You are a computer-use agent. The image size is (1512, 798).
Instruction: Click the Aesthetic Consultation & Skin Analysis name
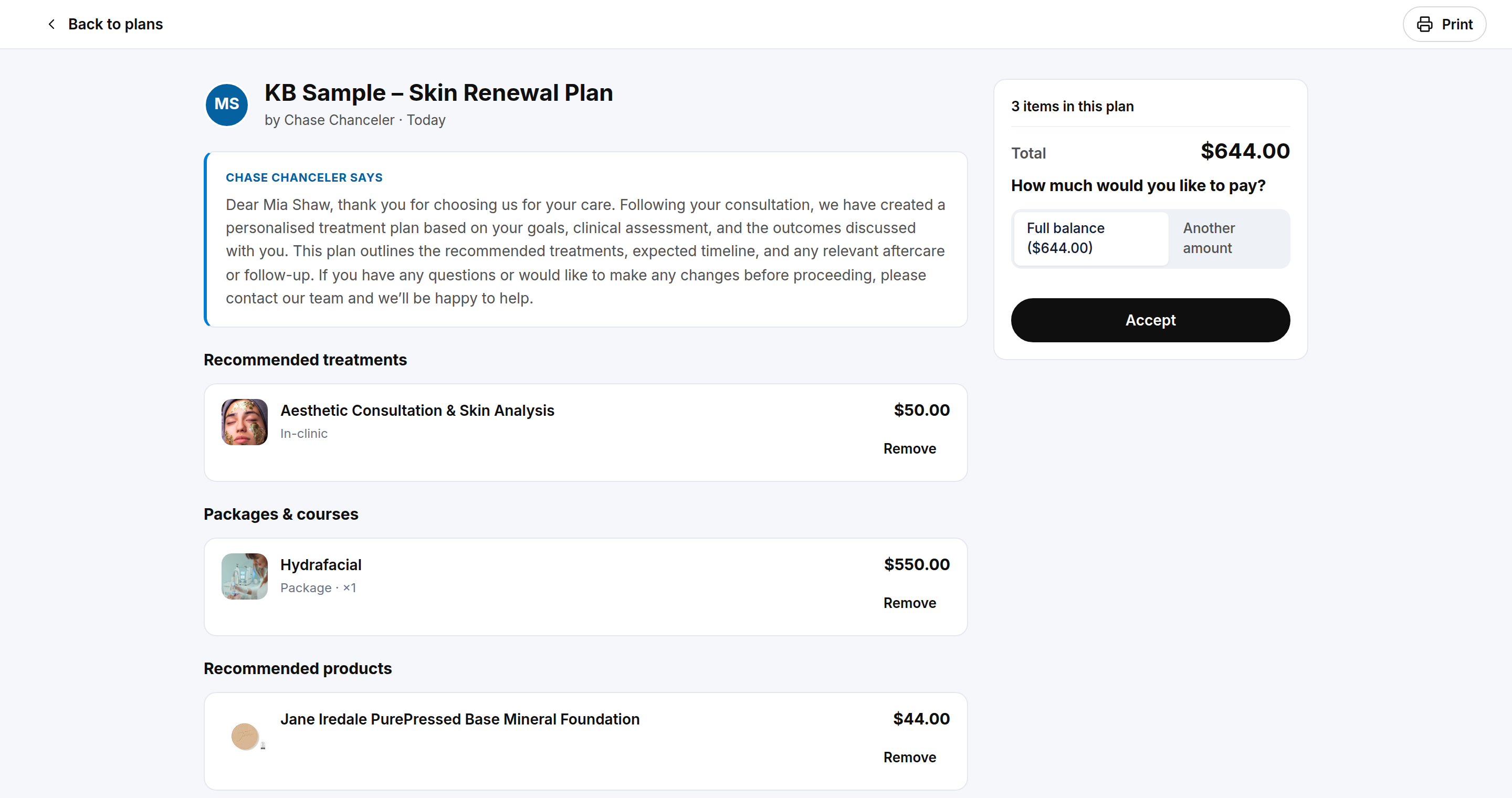click(417, 411)
